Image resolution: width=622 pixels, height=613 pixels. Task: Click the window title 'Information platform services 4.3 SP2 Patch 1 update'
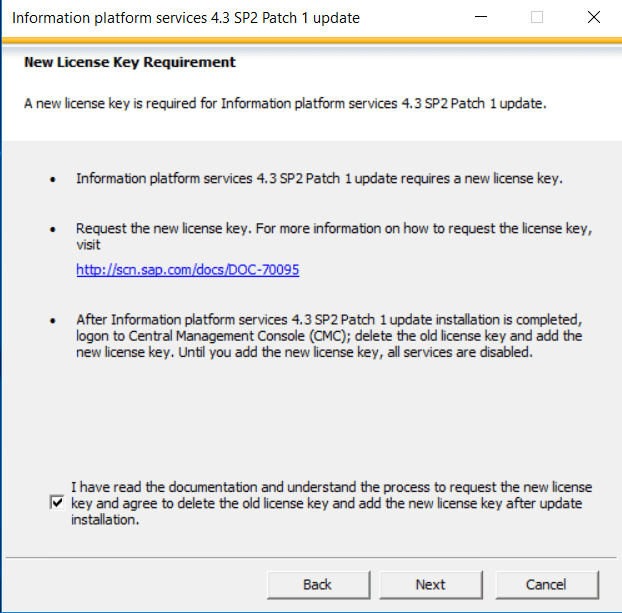pyautogui.click(x=186, y=18)
